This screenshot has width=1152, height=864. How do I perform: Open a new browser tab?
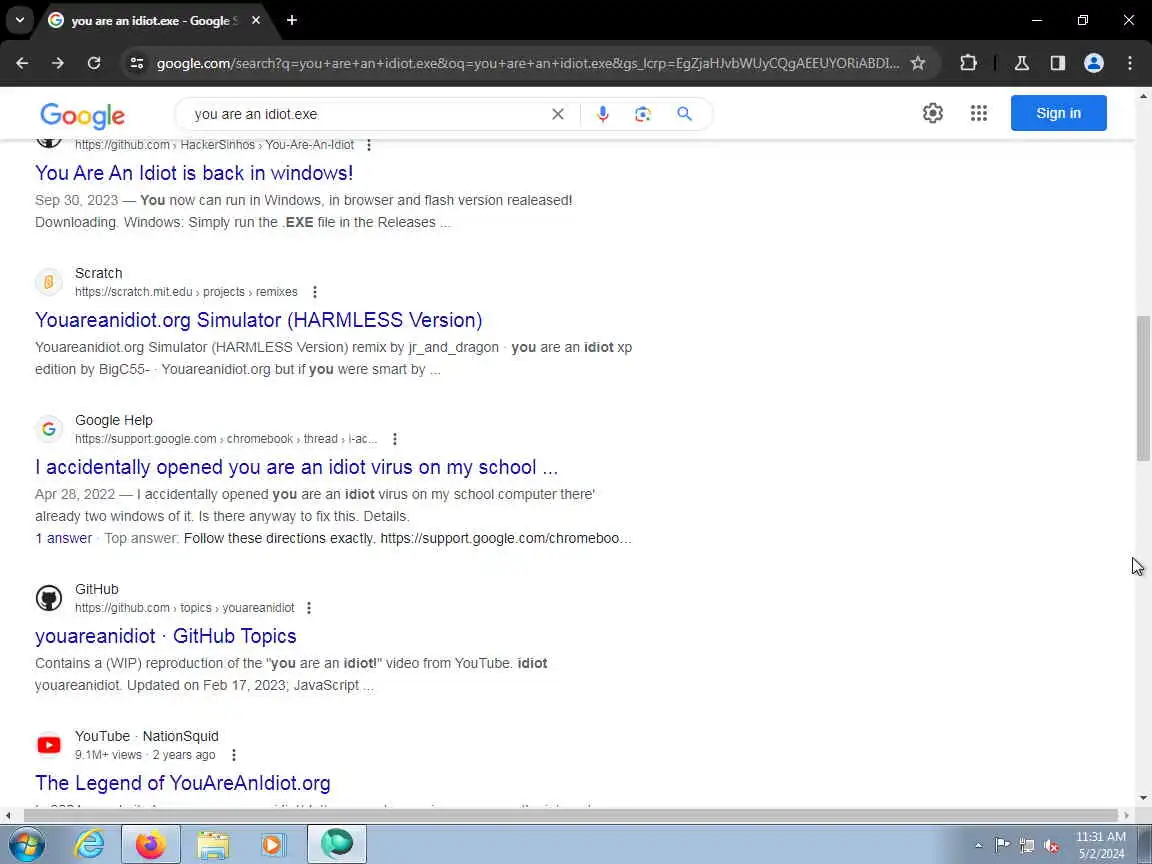292,21
